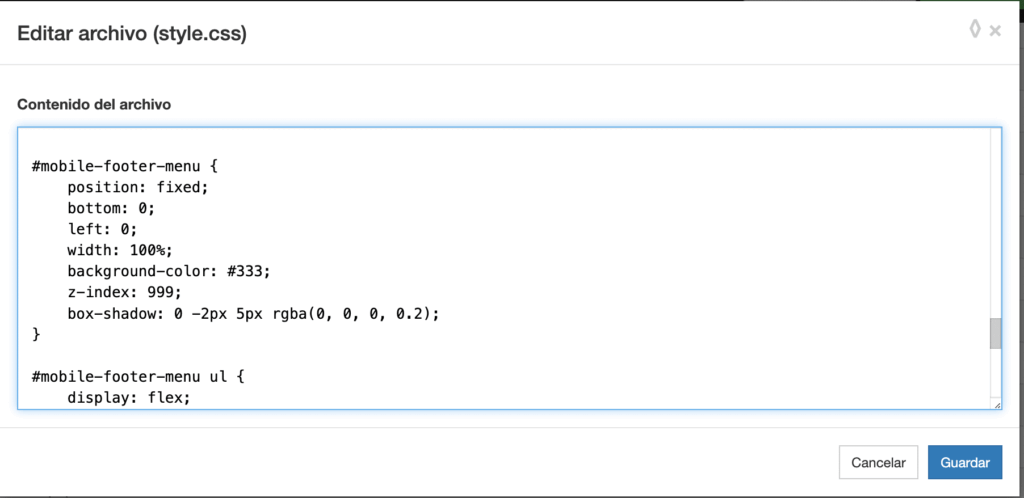1024x498 pixels.
Task: Click the scrollbar track above the thumb
Action: 995,220
